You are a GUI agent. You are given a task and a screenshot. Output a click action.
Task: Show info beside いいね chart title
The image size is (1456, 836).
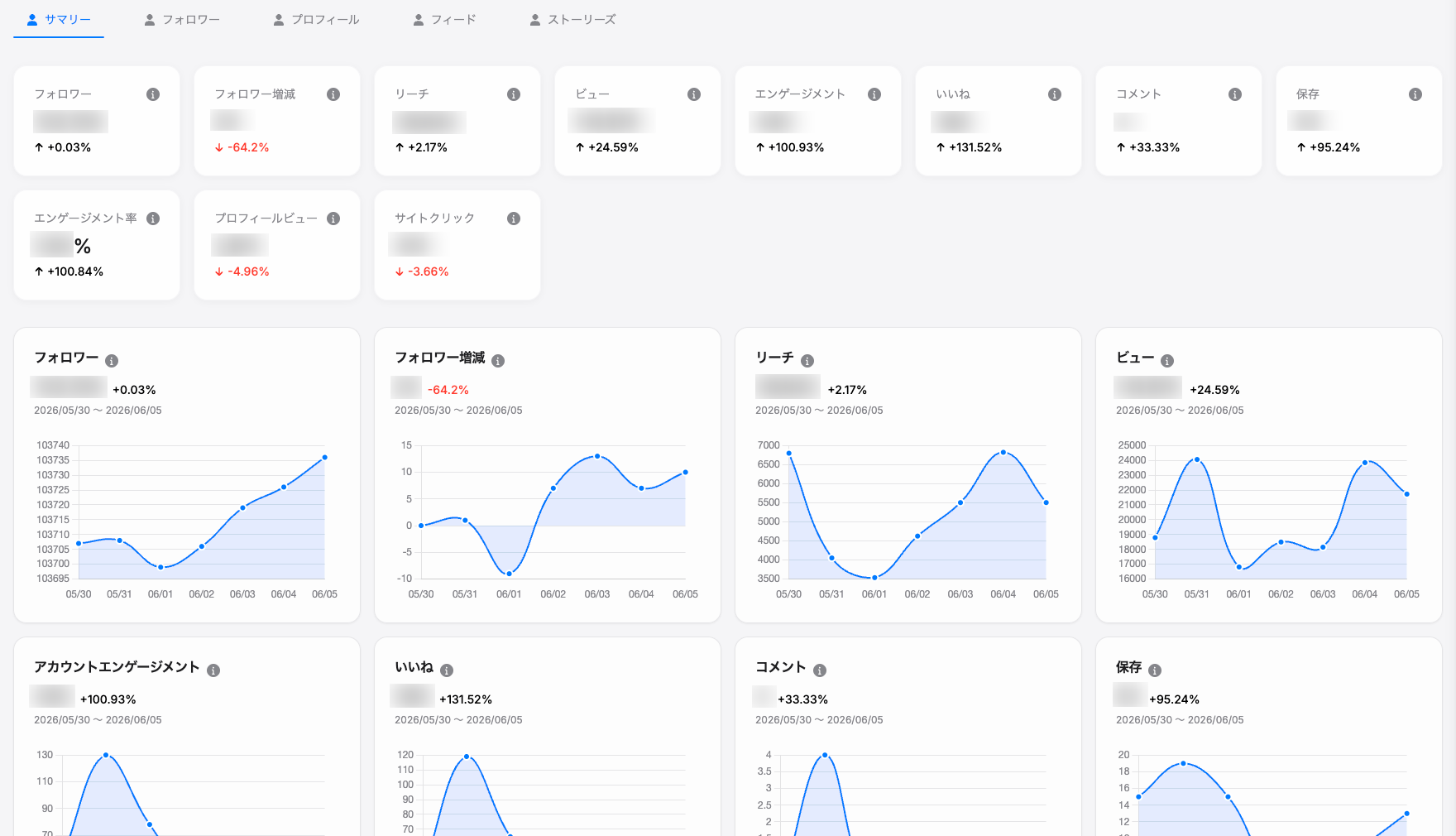tap(447, 670)
